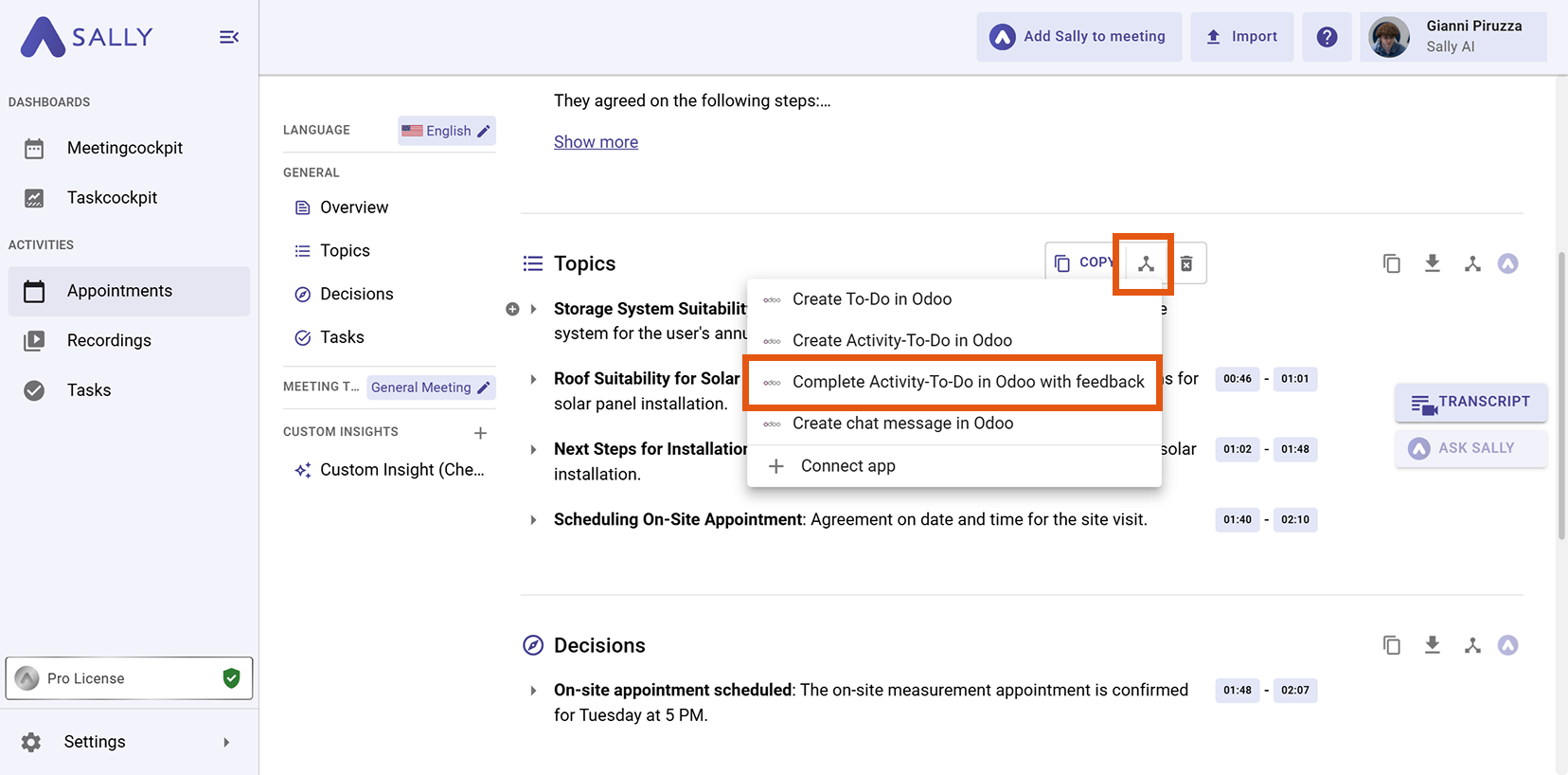Click copy icon in Decisions section header
The width and height of the screenshot is (1568, 775).
tap(1392, 645)
